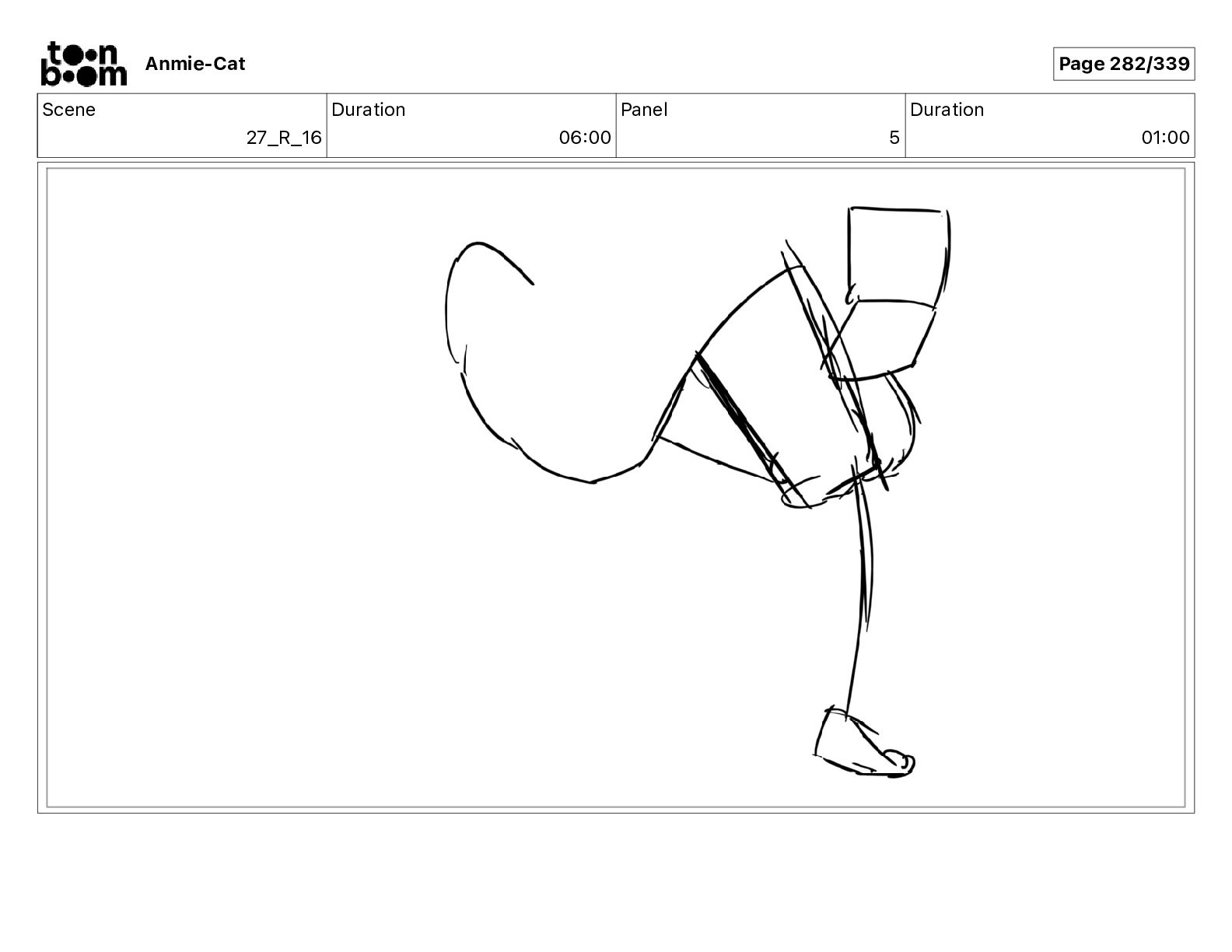
Task: Click the 'Scene' header label
Action: (x=69, y=110)
